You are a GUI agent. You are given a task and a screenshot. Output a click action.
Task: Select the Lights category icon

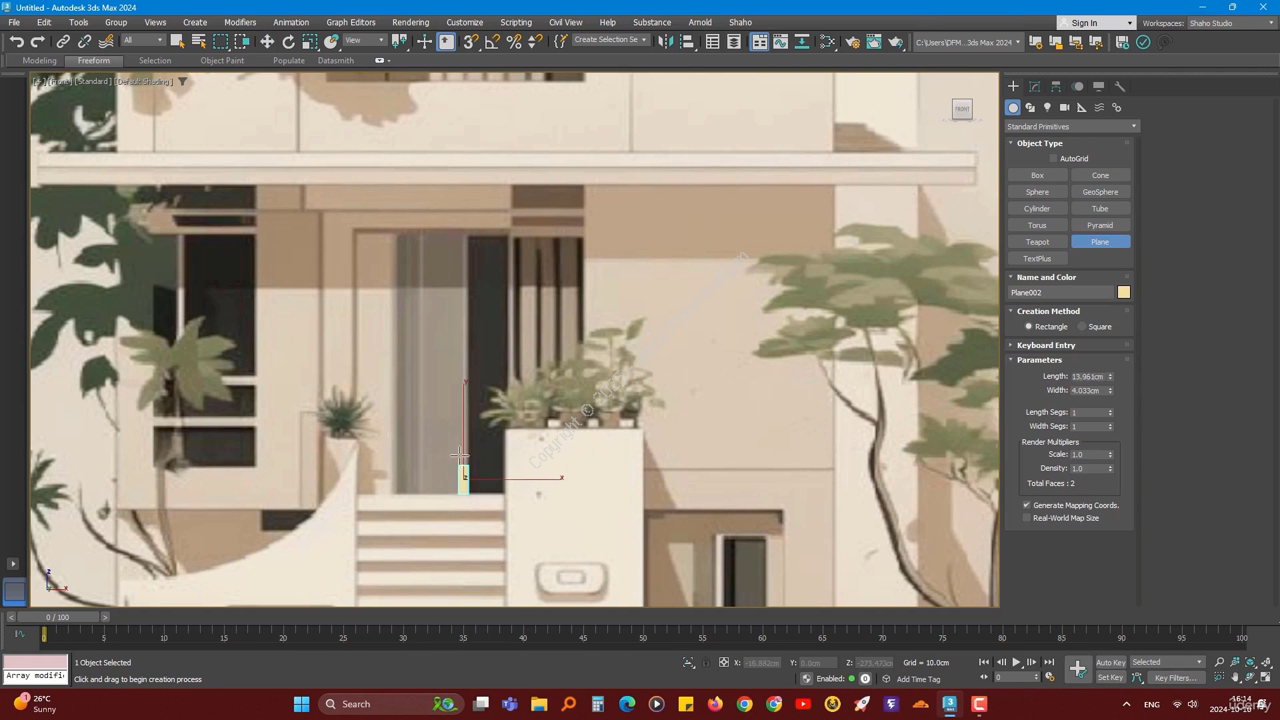[1047, 107]
